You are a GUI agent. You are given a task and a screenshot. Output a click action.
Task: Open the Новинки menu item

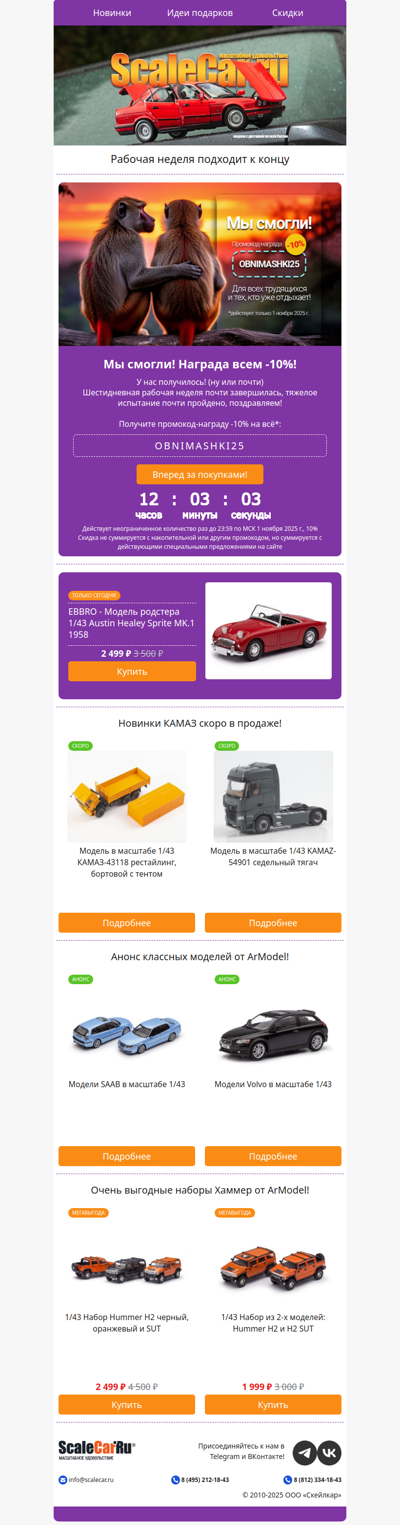(x=112, y=13)
